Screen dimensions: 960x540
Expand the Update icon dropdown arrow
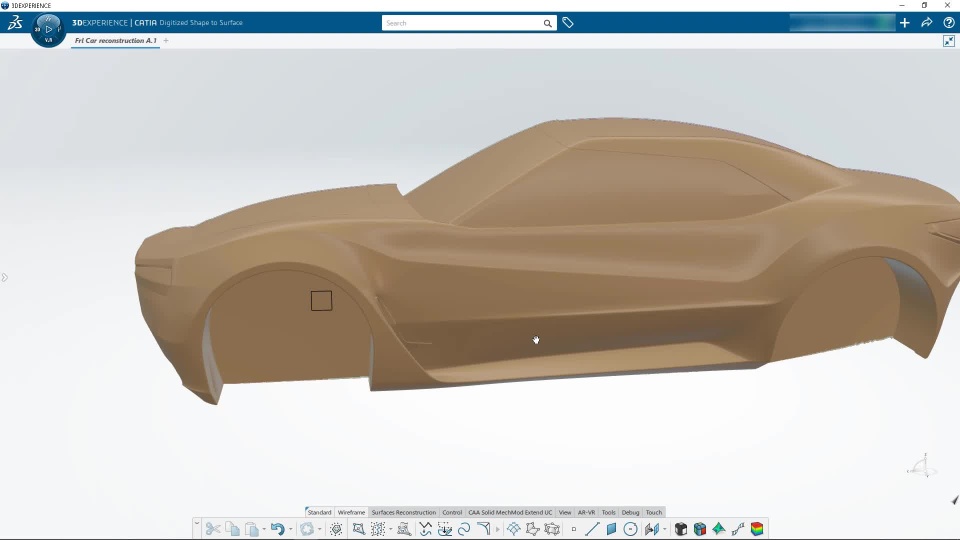(x=320, y=530)
